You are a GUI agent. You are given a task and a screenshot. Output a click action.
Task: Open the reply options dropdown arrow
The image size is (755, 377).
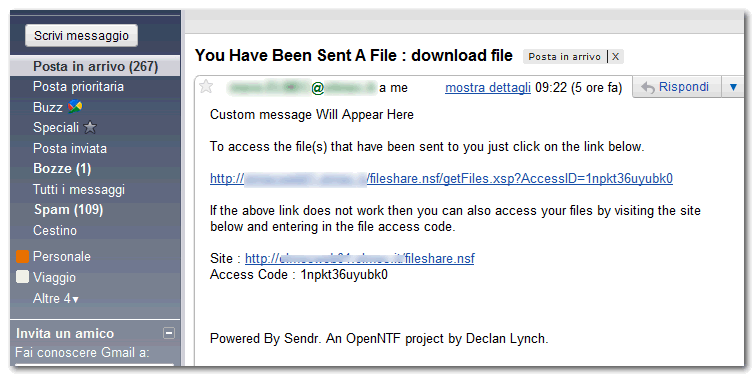pyautogui.click(x=733, y=87)
